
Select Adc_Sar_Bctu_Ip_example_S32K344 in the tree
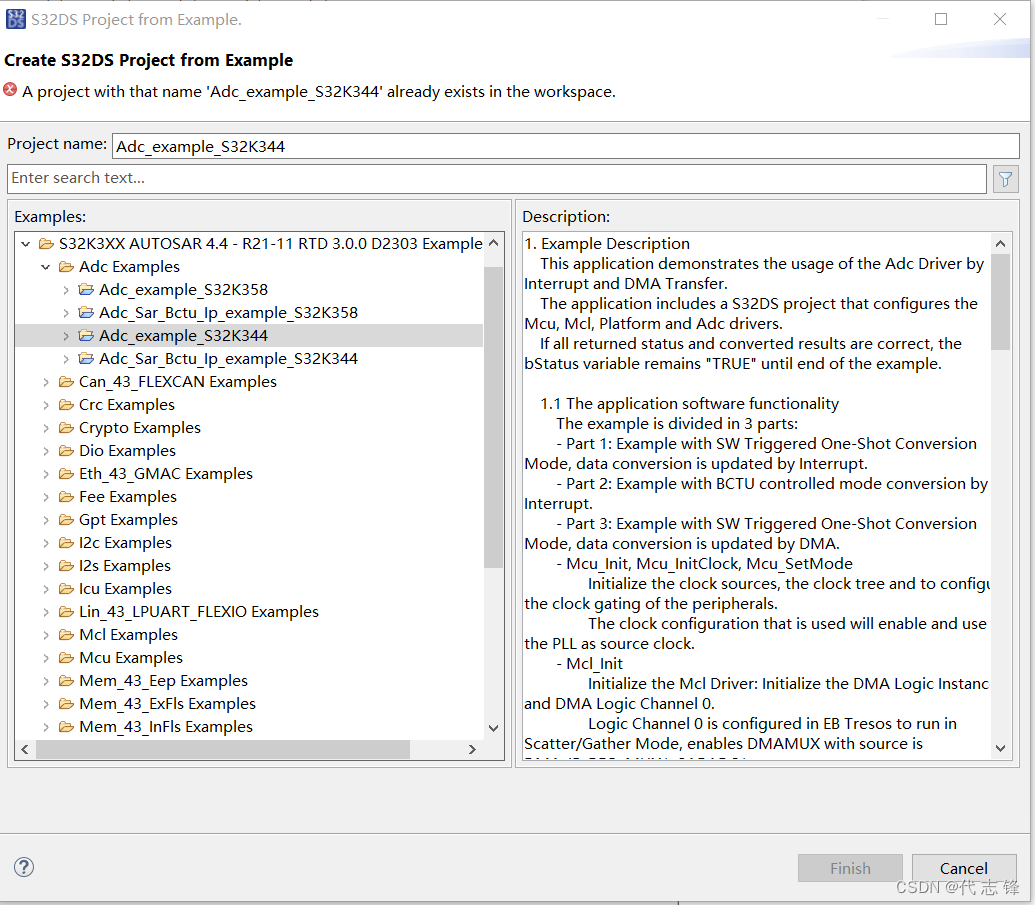[x=228, y=358]
